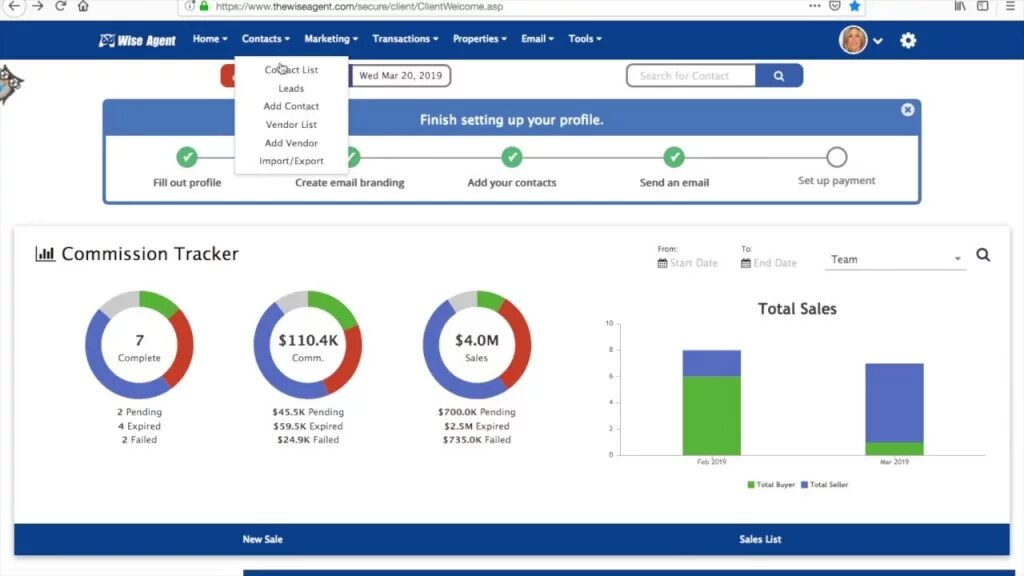The height and width of the screenshot is (576, 1024).
Task: Click the New Sale button
Action: (263, 539)
